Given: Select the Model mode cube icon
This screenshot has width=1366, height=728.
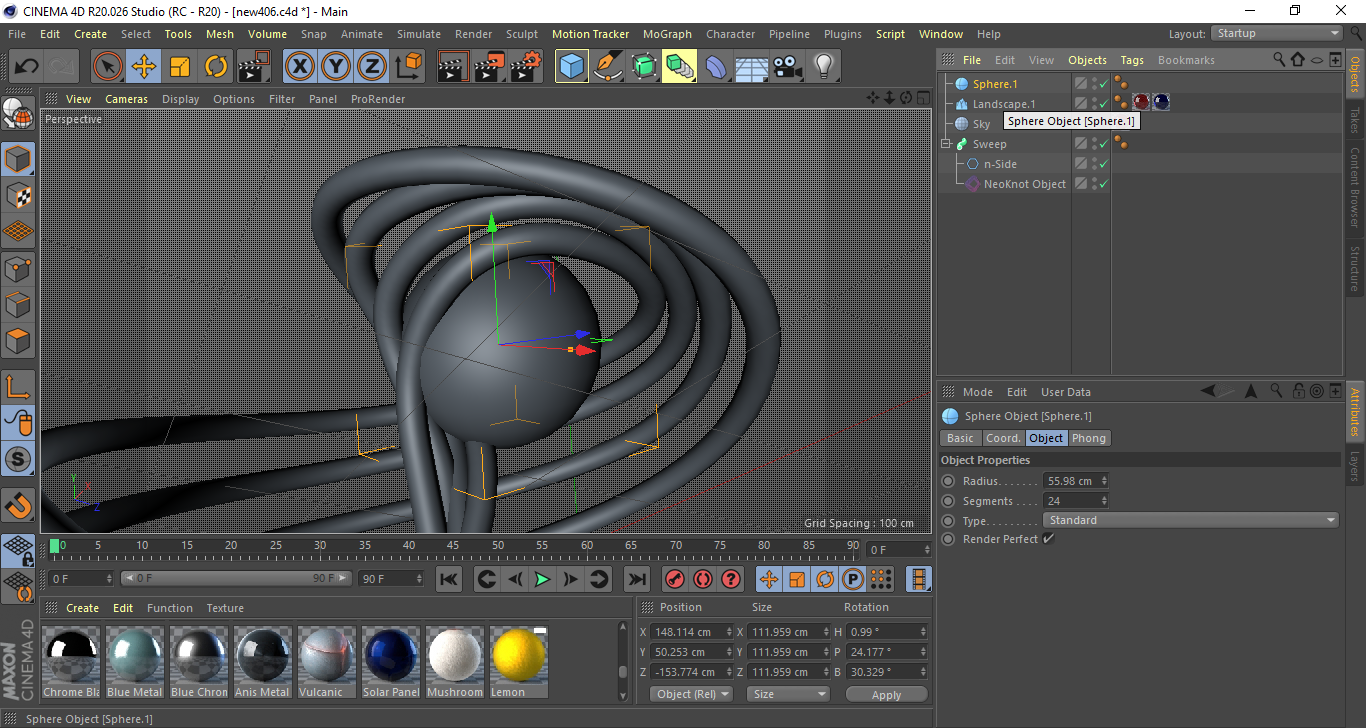Looking at the screenshot, I should pyautogui.click(x=18, y=159).
